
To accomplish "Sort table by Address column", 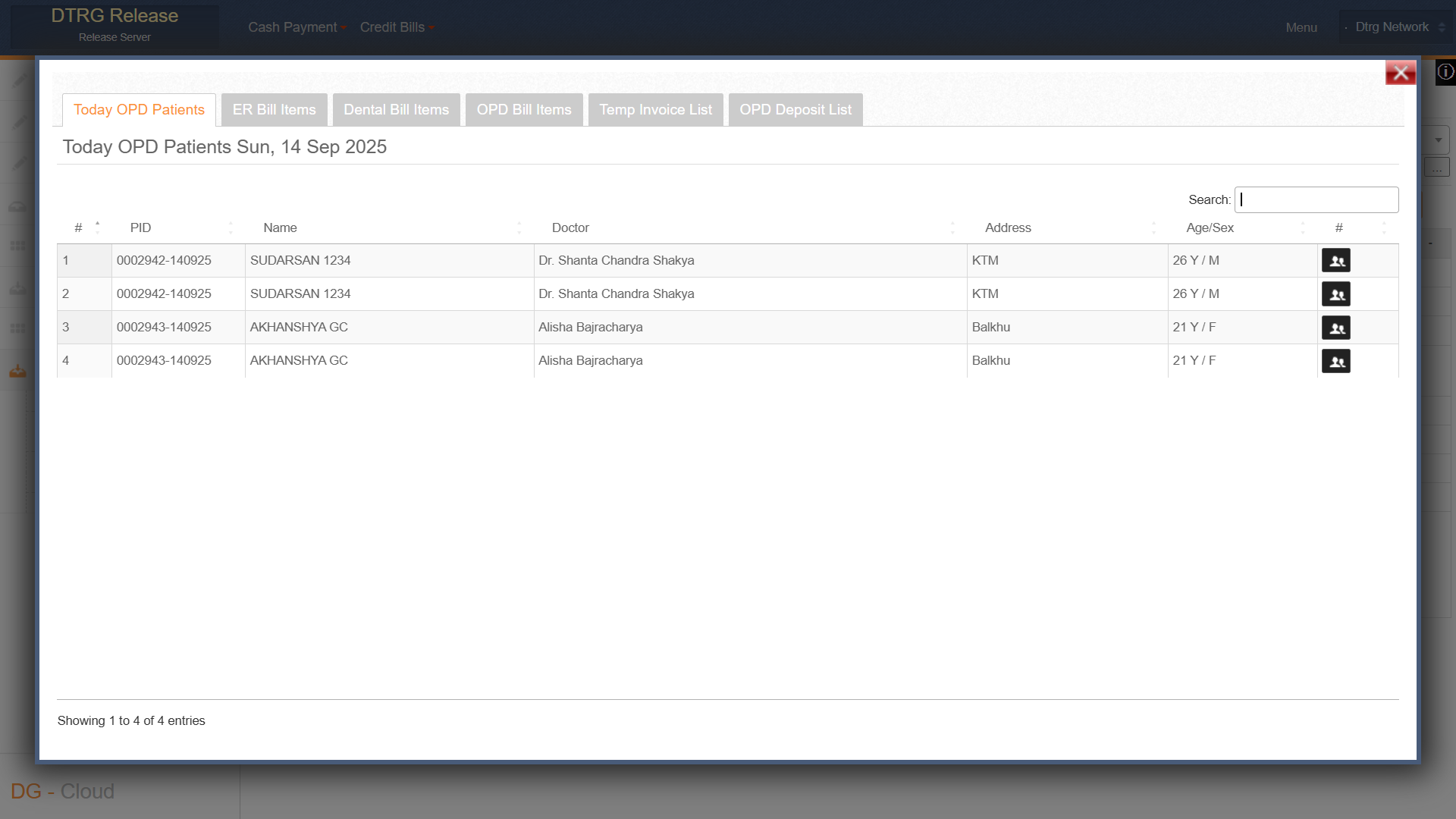I will (1067, 227).
